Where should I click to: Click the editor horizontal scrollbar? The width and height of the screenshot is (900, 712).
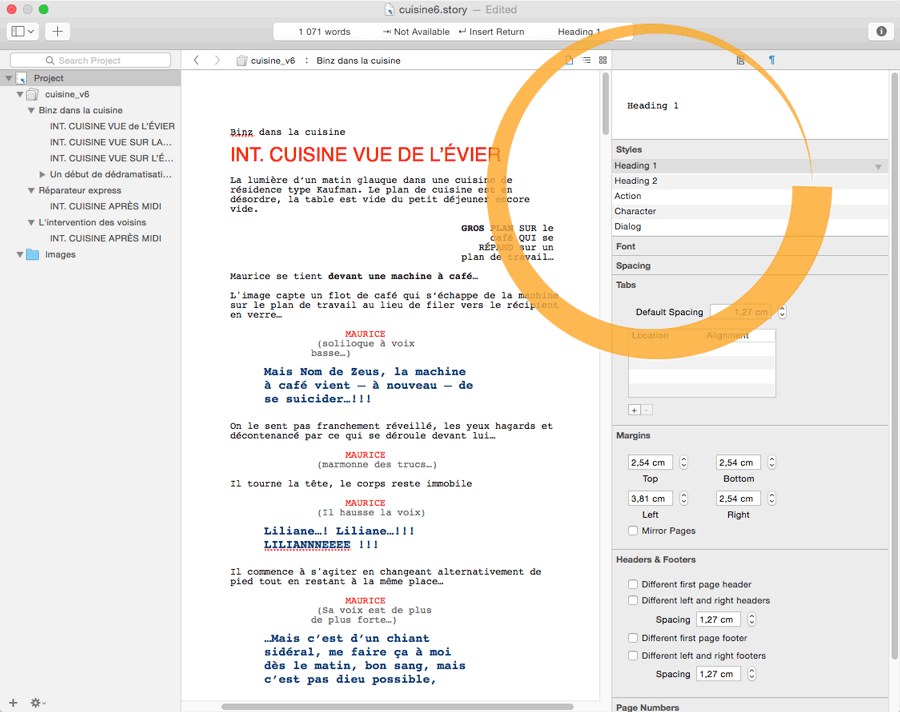[x=397, y=707]
